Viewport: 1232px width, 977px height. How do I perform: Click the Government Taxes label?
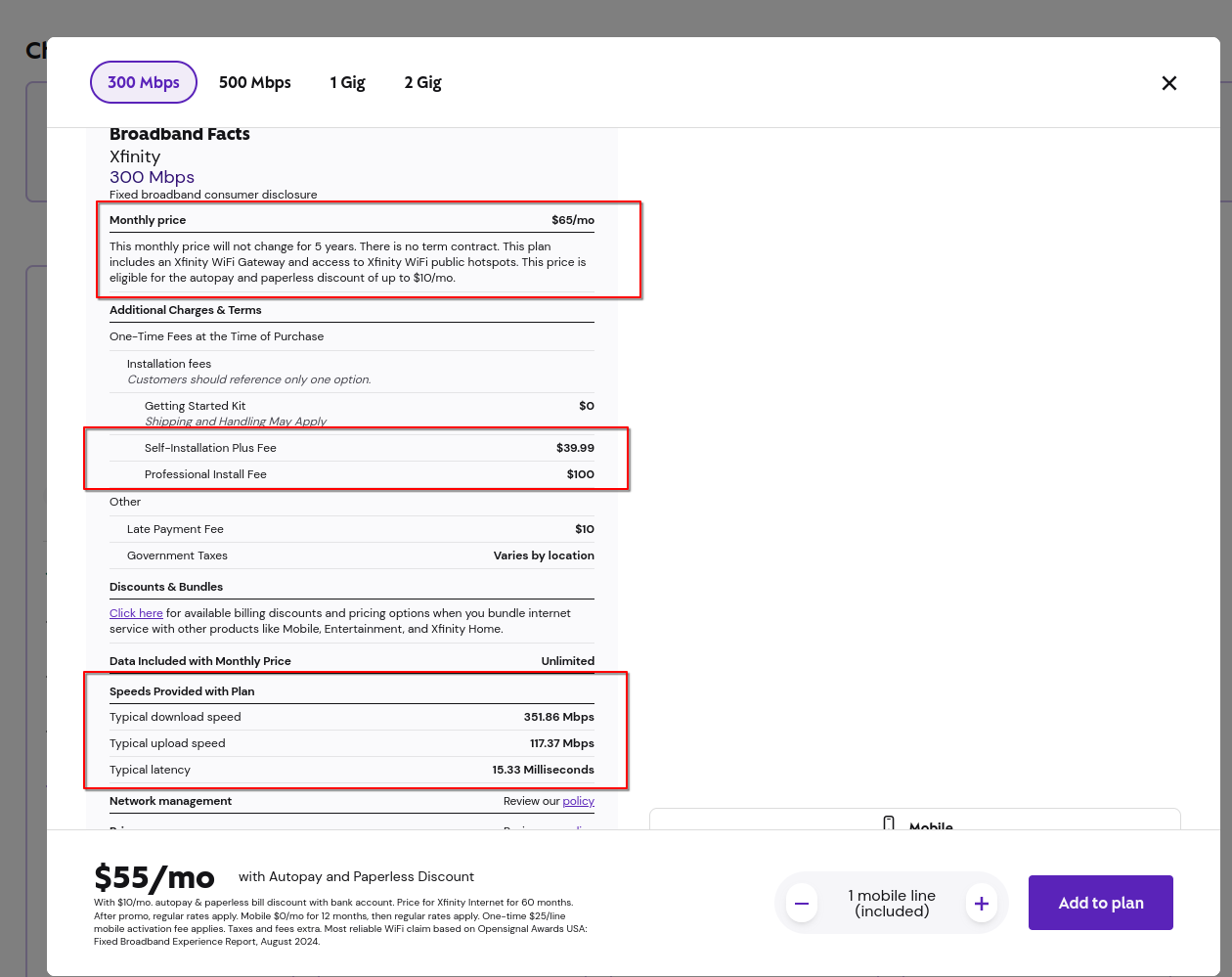177,555
